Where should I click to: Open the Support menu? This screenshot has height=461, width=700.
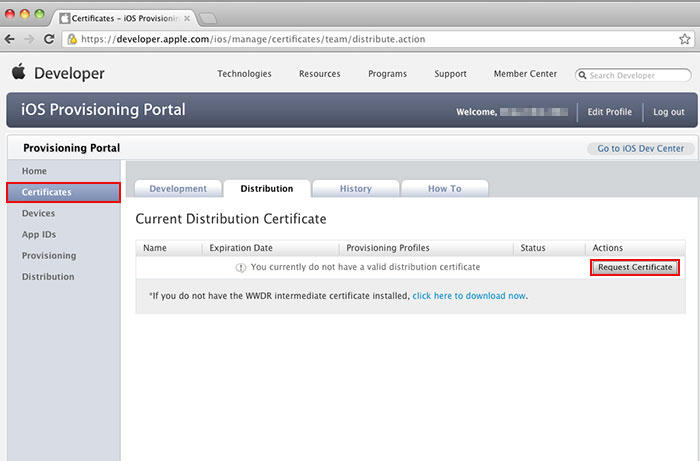point(450,74)
